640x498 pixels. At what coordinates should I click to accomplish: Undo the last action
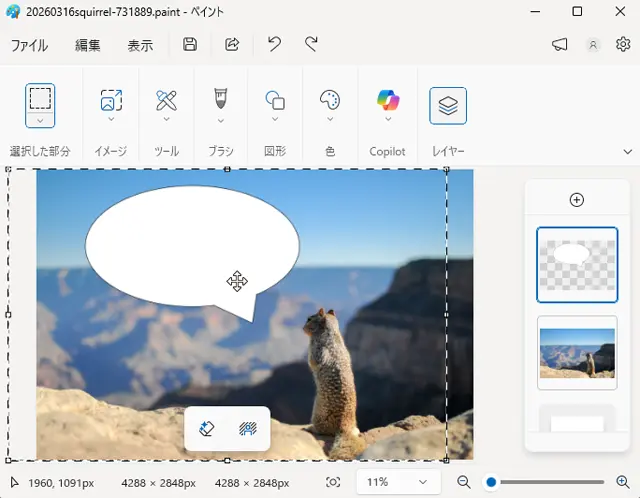tap(274, 44)
